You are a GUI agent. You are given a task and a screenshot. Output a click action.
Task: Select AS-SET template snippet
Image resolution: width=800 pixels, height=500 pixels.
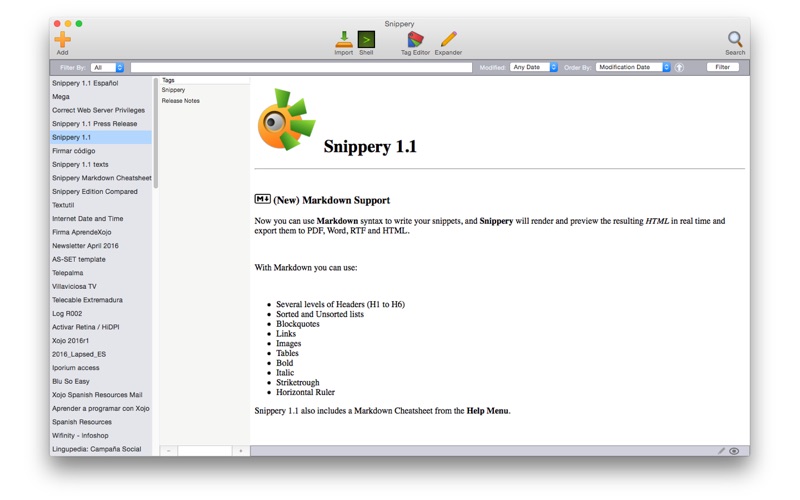click(101, 259)
